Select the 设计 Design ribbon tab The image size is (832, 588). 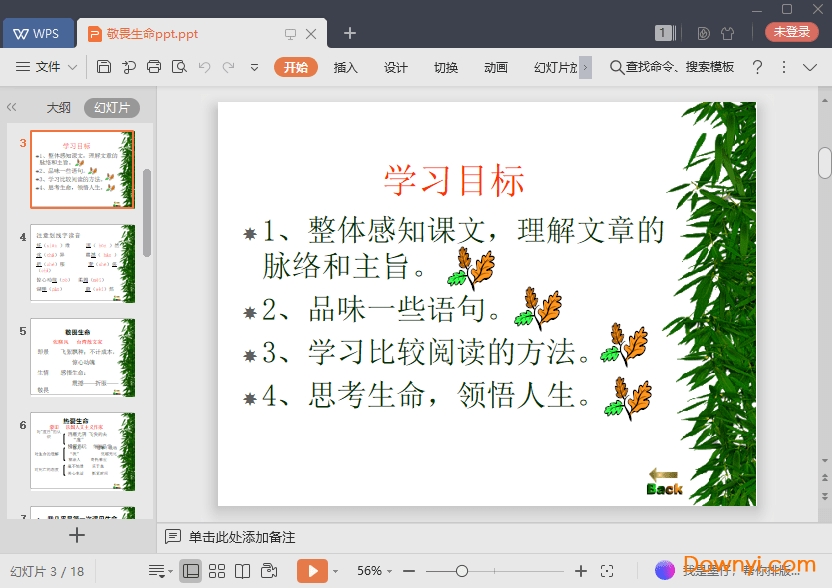coord(396,67)
